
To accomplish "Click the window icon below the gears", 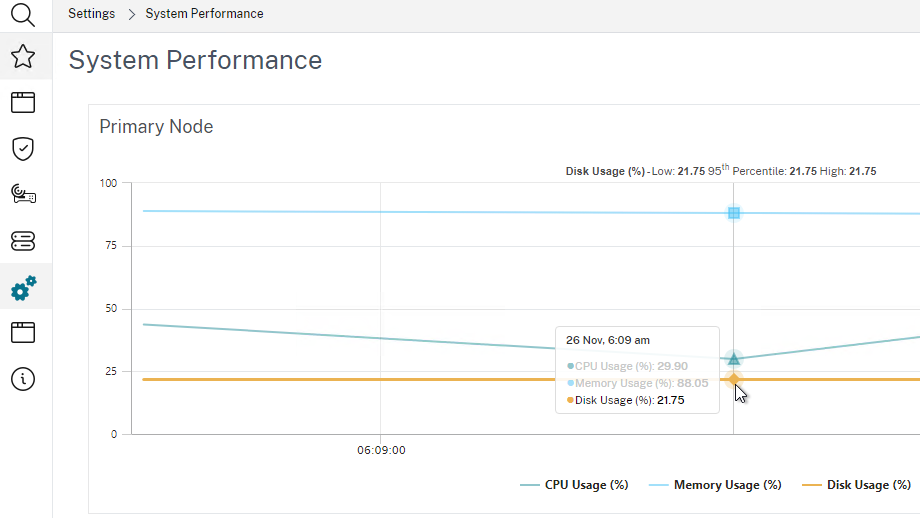I will pyautogui.click(x=23, y=333).
